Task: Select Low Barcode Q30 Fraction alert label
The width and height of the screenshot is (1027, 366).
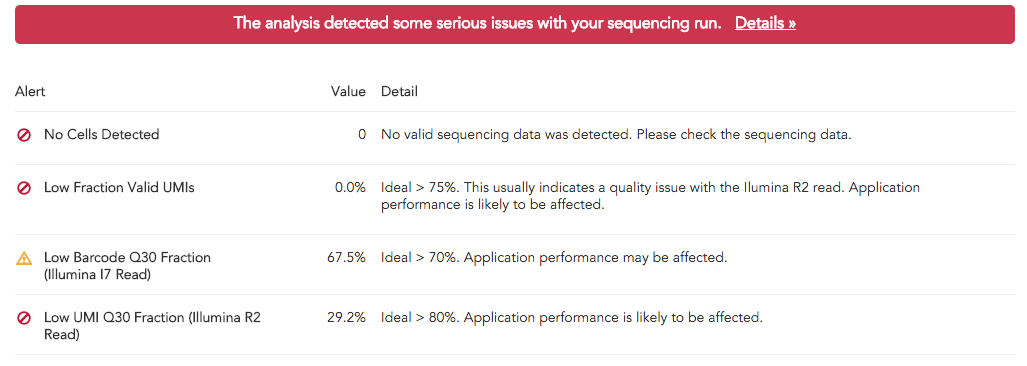Action: click(127, 266)
